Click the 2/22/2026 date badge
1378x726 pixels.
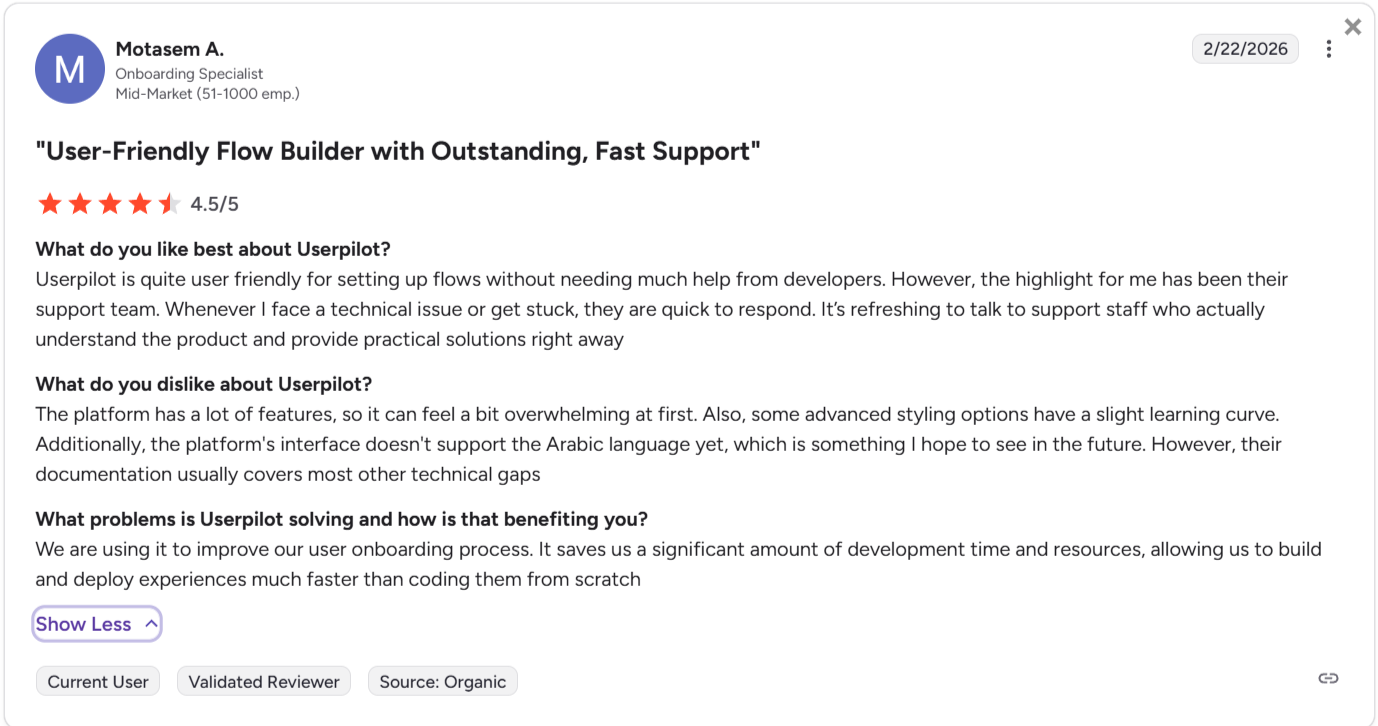click(1245, 49)
